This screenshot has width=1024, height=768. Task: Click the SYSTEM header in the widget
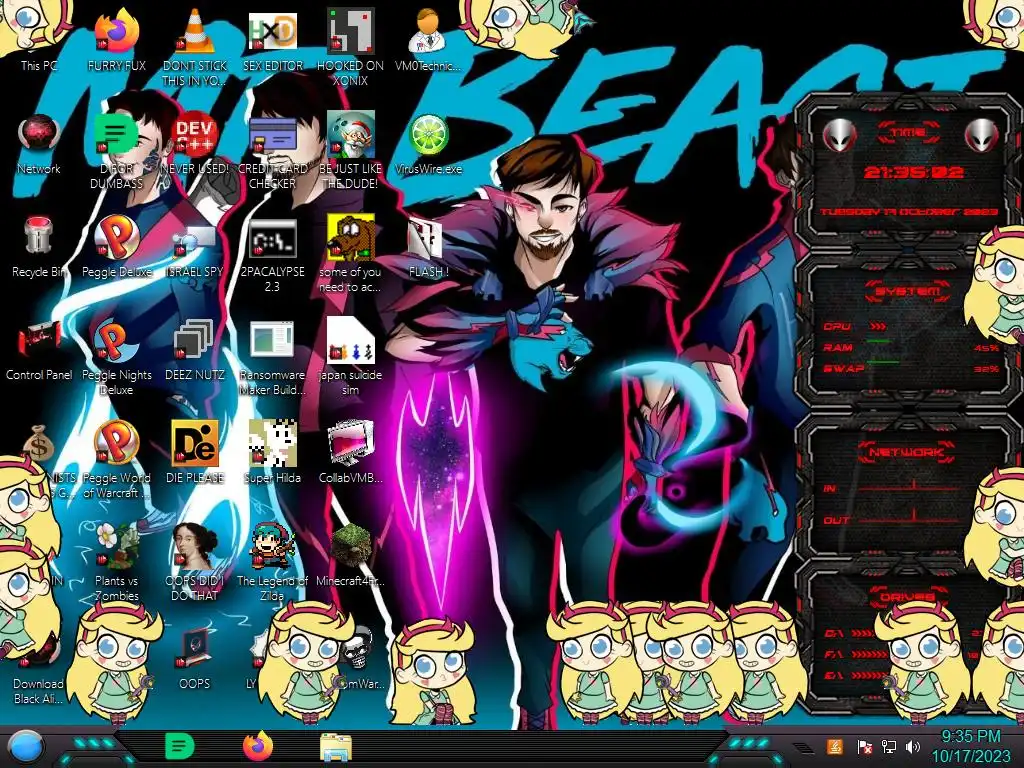[906, 291]
